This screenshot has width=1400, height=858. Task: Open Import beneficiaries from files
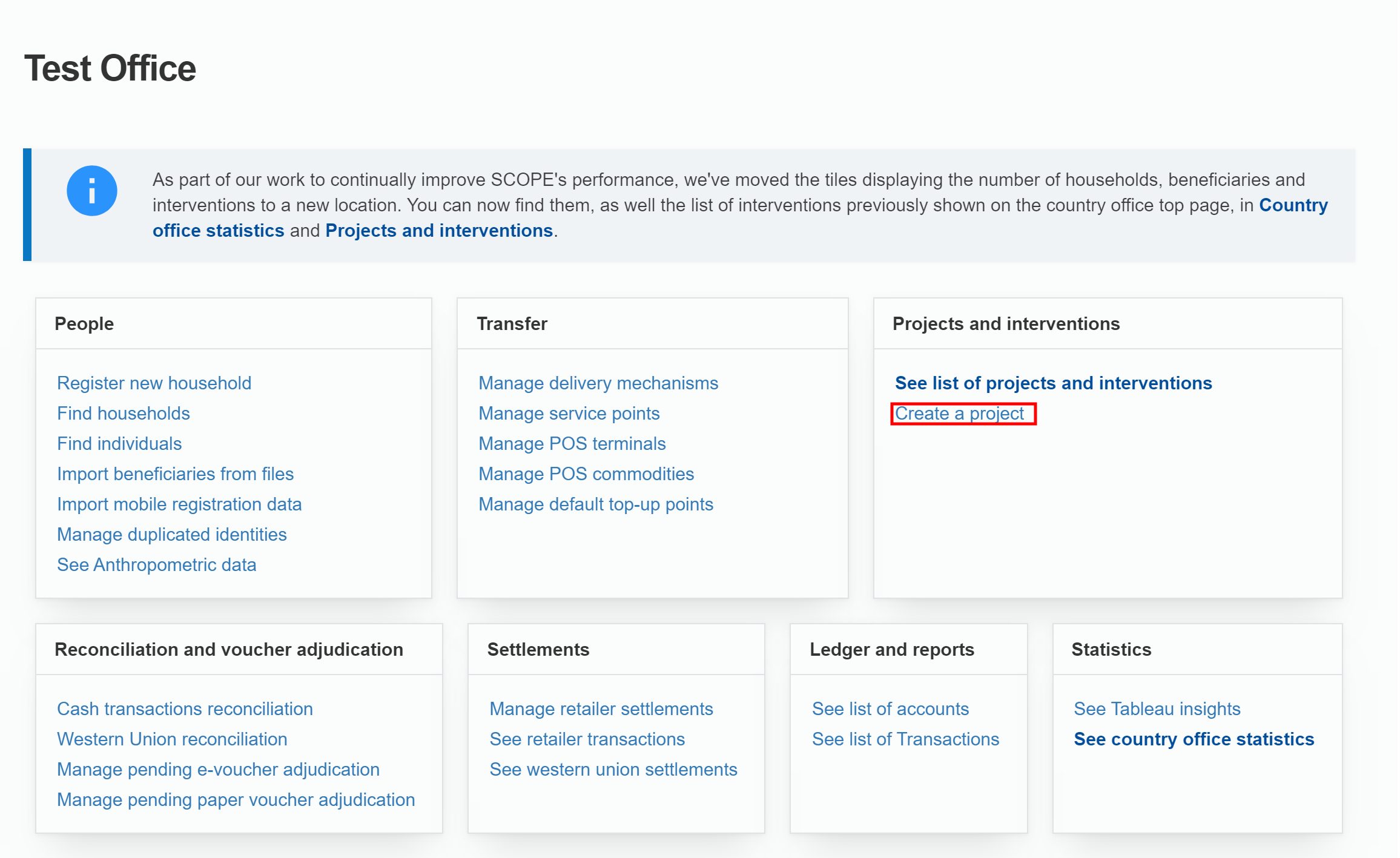tap(175, 474)
